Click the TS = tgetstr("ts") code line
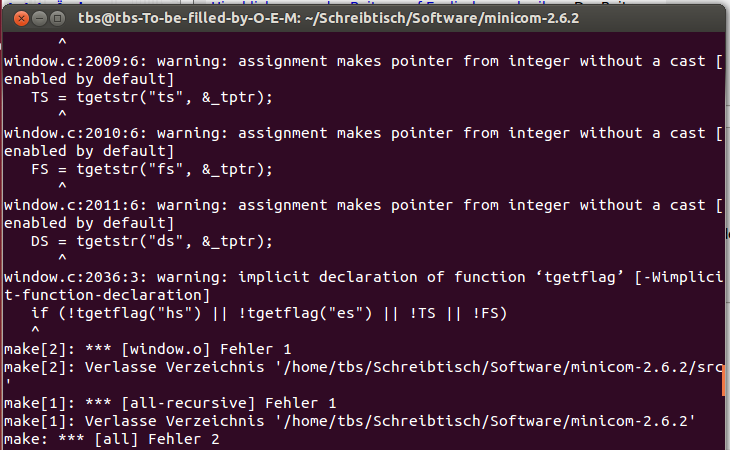Screen dimensions: 730x450 click(x=152, y=97)
